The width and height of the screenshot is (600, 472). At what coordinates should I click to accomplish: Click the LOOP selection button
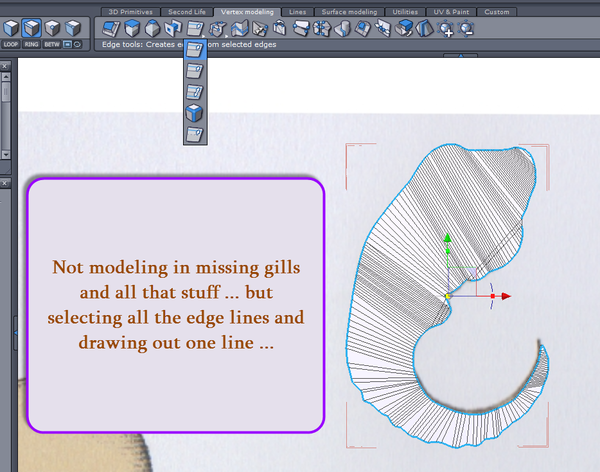point(11,44)
